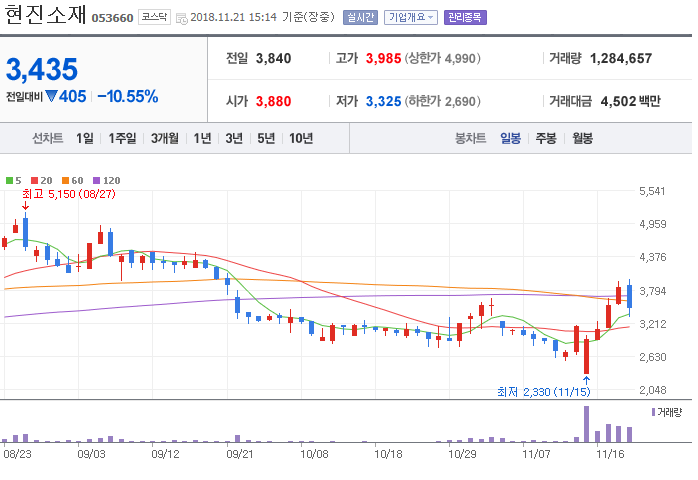
Task: Click the 실시간 button
Action: point(360,17)
